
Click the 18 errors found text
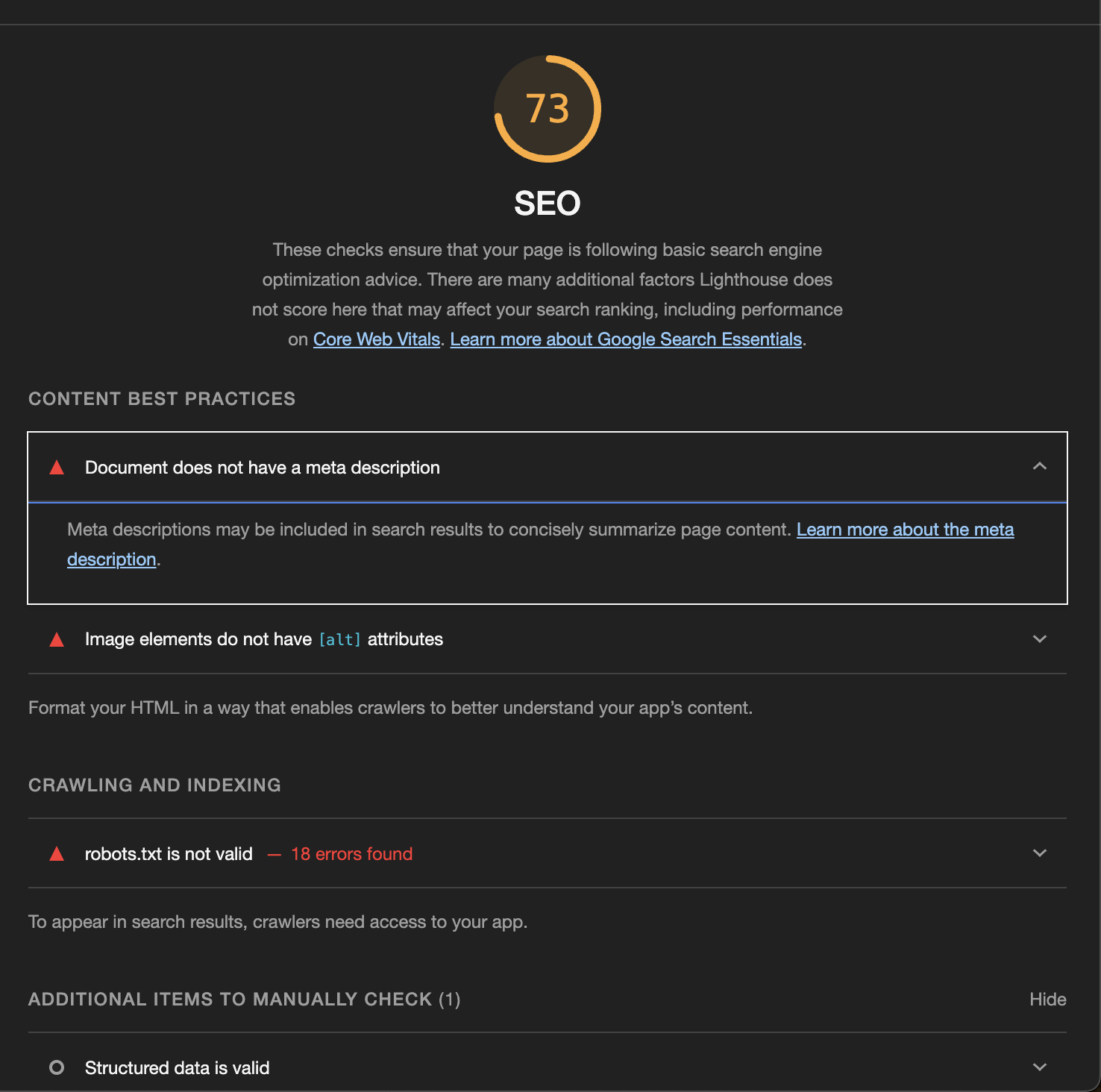point(351,854)
